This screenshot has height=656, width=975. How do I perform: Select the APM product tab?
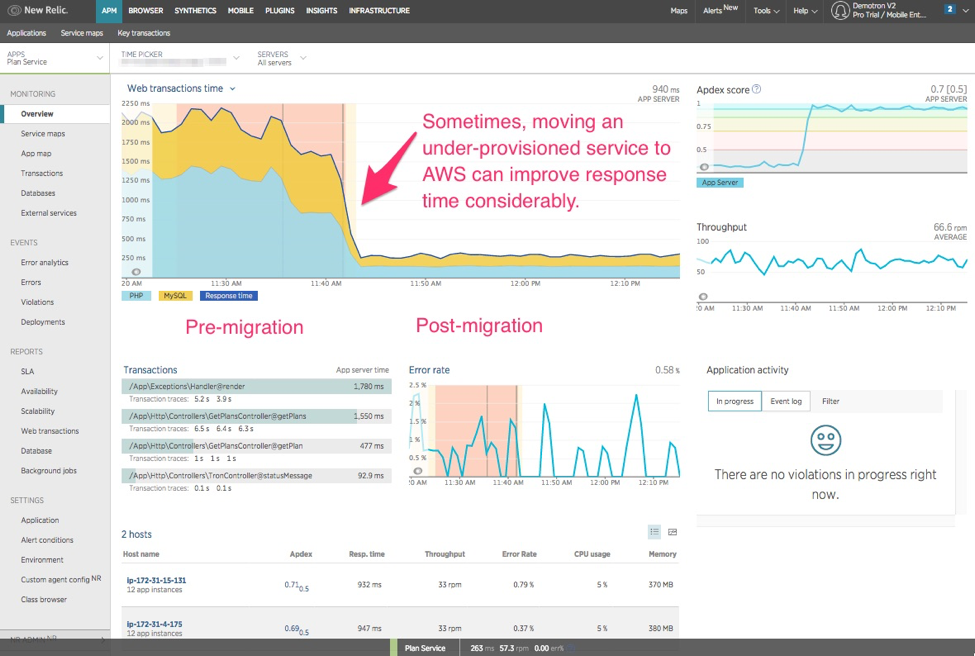click(109, 11)
